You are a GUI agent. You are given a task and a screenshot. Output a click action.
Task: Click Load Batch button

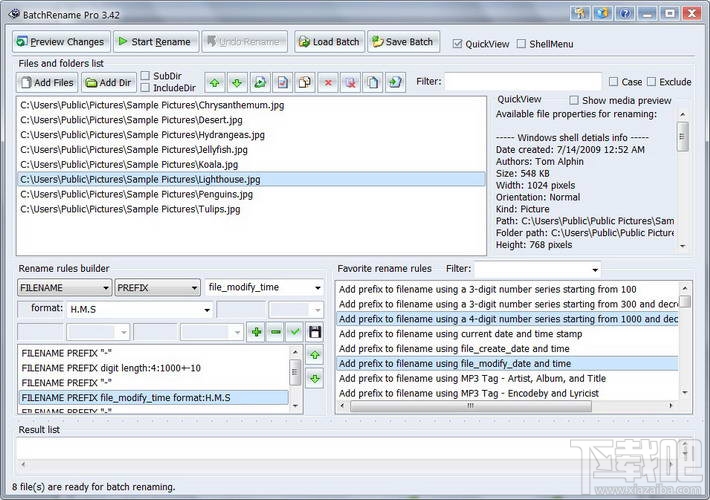(330, 42)
